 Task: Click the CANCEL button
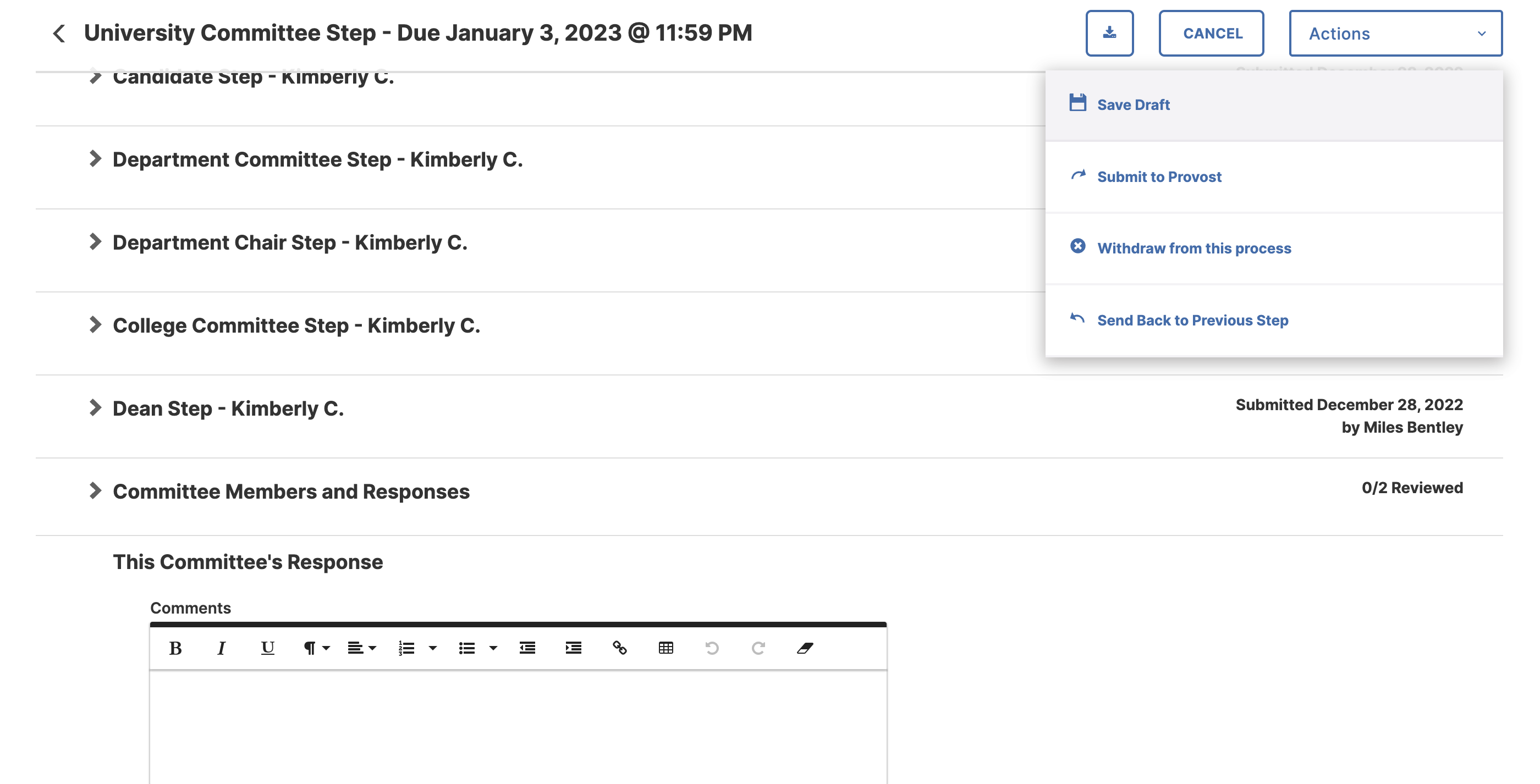(1211, 34)
